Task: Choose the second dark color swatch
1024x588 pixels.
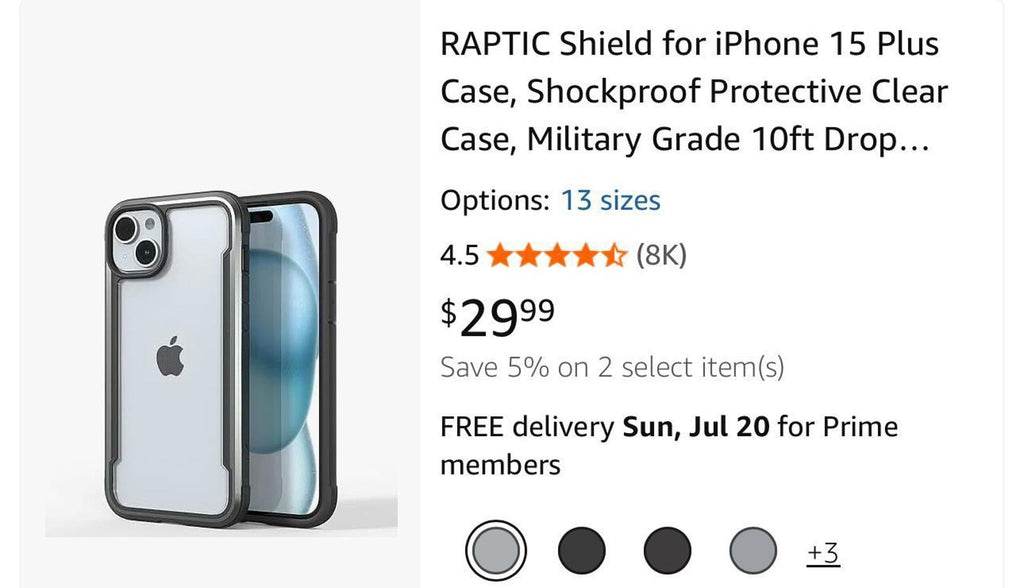Action: click(581, 551)
